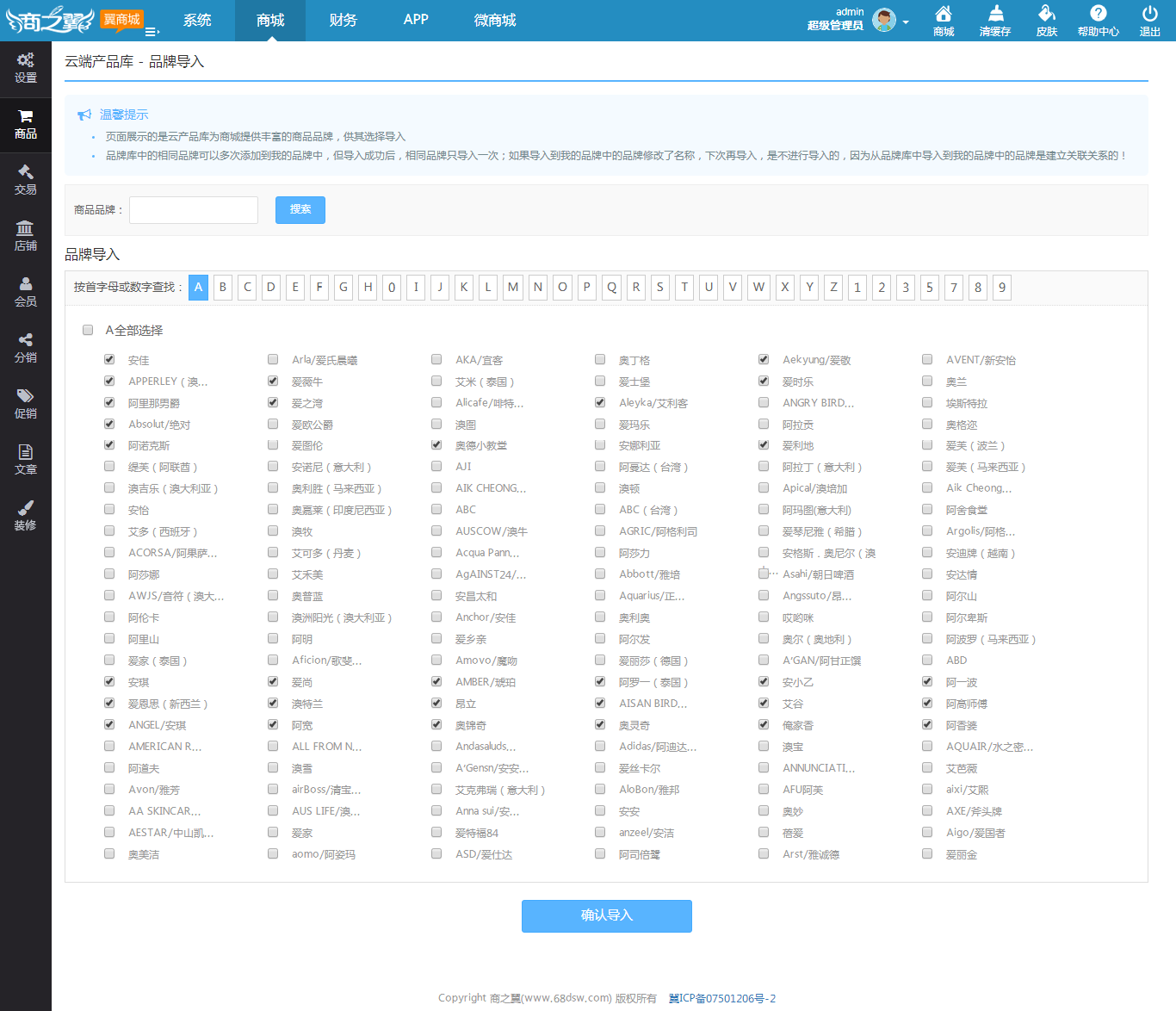Switch to the 商城 top menu
The width and height of the screenshot is (1176, 1011).
[x=270, y=20]
